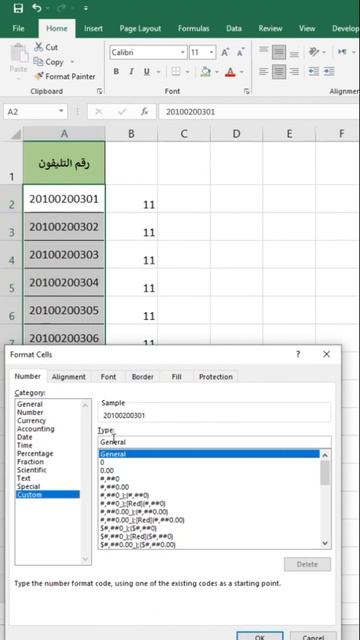
Task: Switch to the Insert ribbon tab
Action: coord(93,29)
